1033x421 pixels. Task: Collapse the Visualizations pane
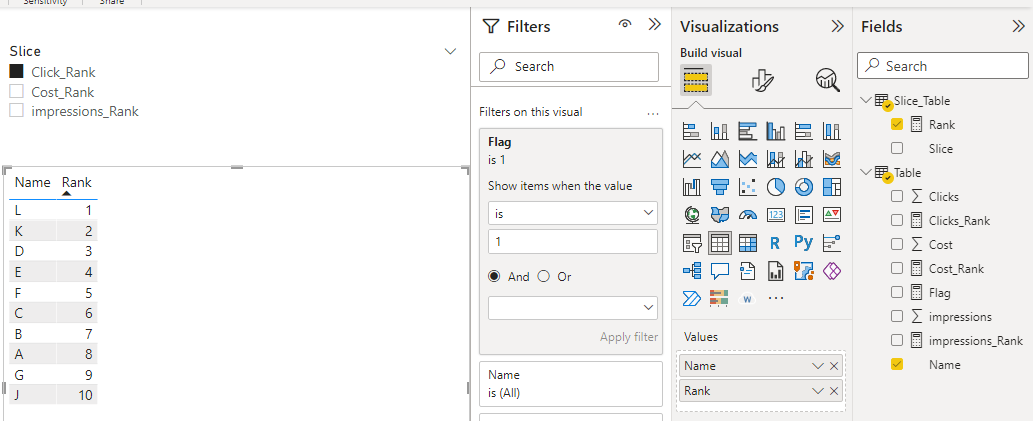[837, 26]
